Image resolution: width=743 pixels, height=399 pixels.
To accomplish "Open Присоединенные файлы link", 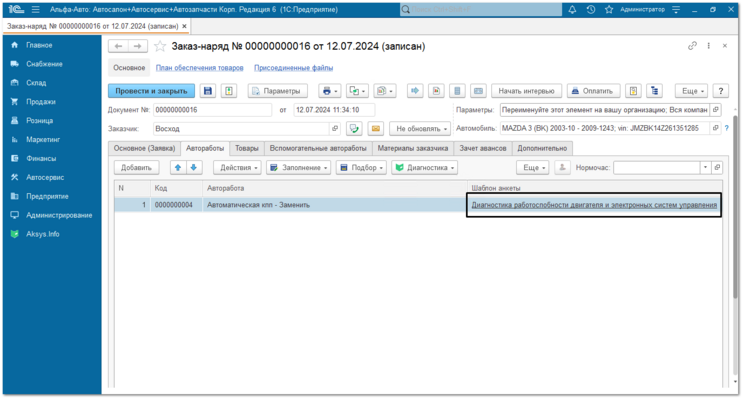I will coord(293,68).
